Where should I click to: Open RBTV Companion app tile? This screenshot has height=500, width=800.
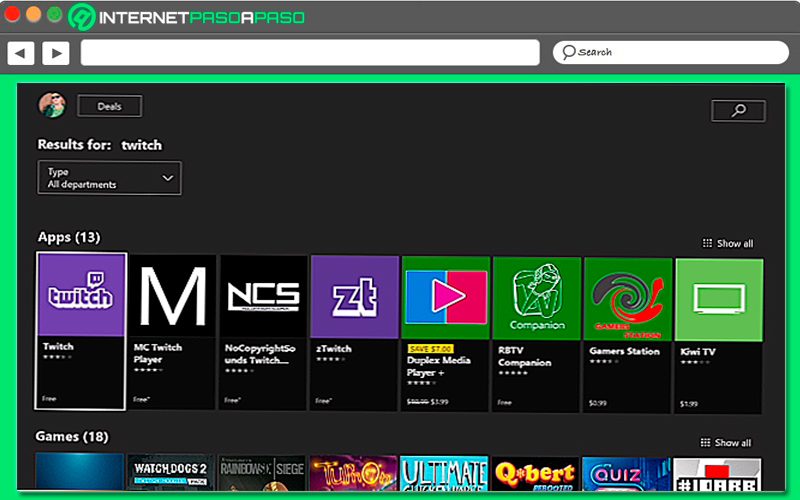coord(536,334)
